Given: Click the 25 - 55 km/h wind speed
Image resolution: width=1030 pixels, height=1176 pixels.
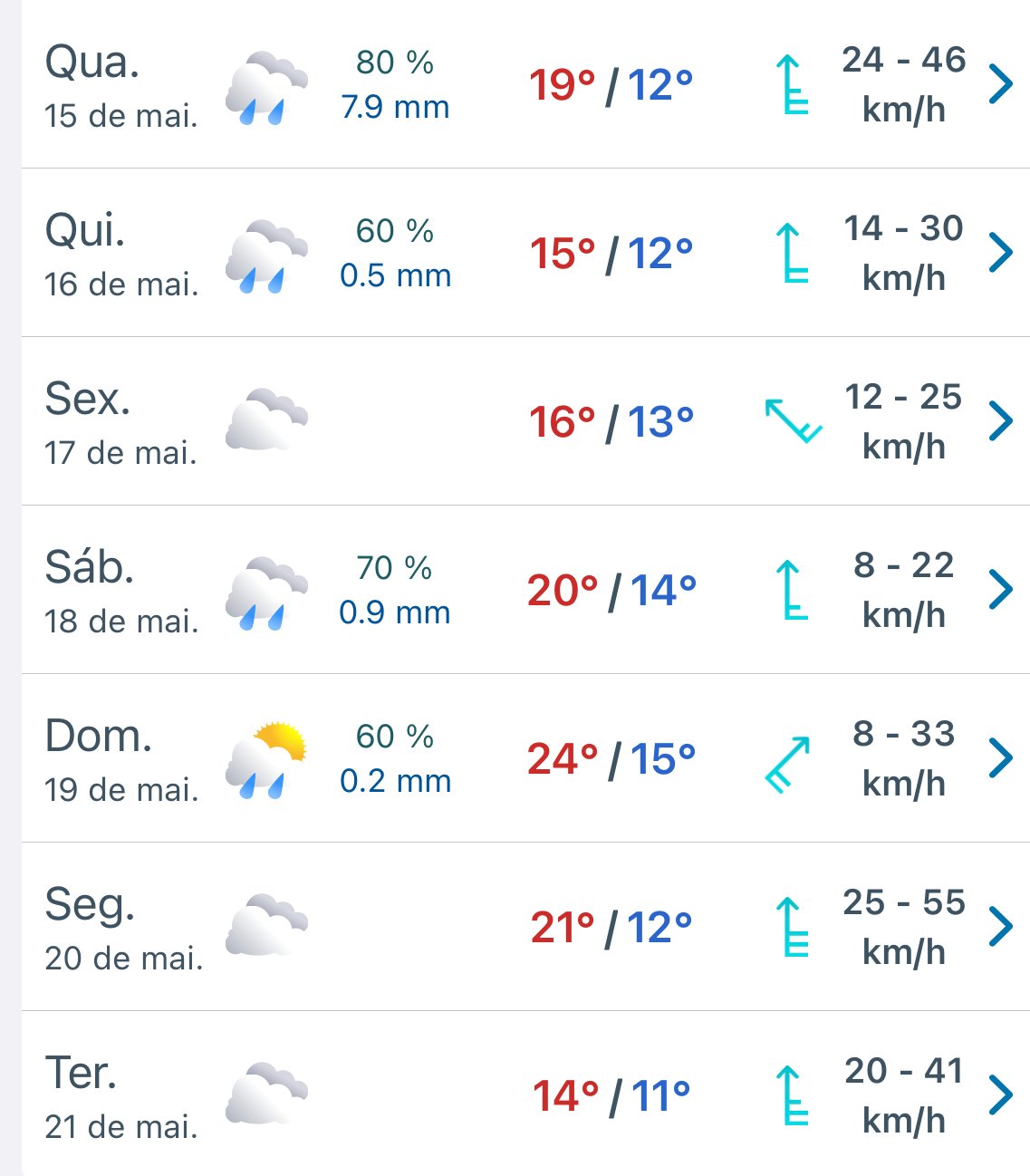Looking at the screenshot, I should pos(904,927).
